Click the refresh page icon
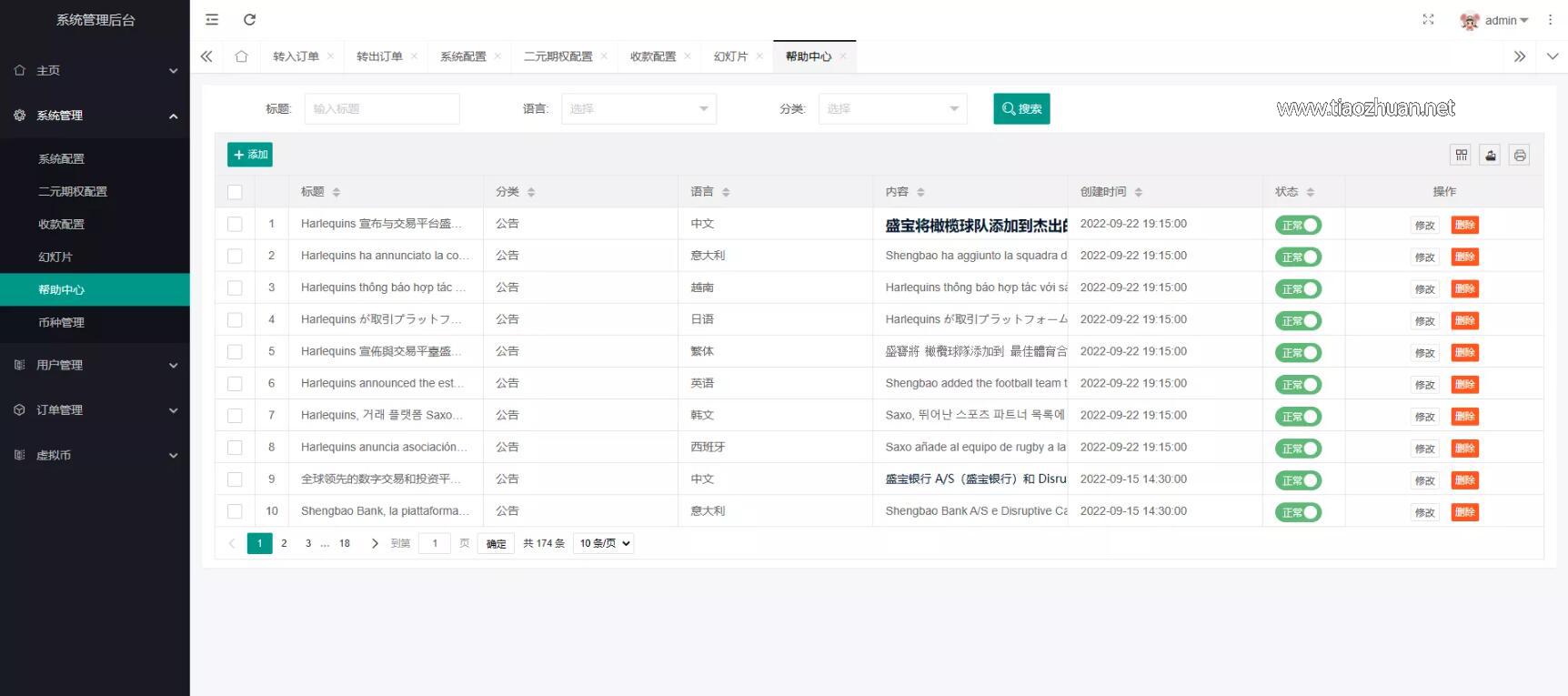This screenshot has height=696, width=1568. (x=250, y=19)
